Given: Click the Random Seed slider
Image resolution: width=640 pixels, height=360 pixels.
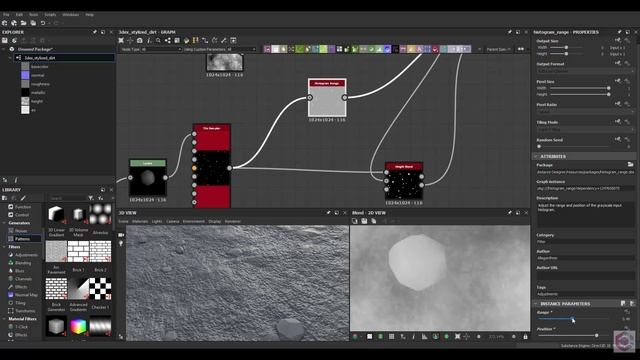Looking at the screenshot, I should 573,146.
